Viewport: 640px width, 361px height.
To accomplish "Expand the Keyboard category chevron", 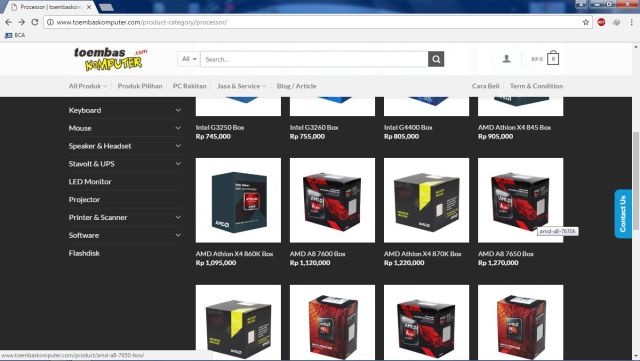I will click(x=178, y=110).
